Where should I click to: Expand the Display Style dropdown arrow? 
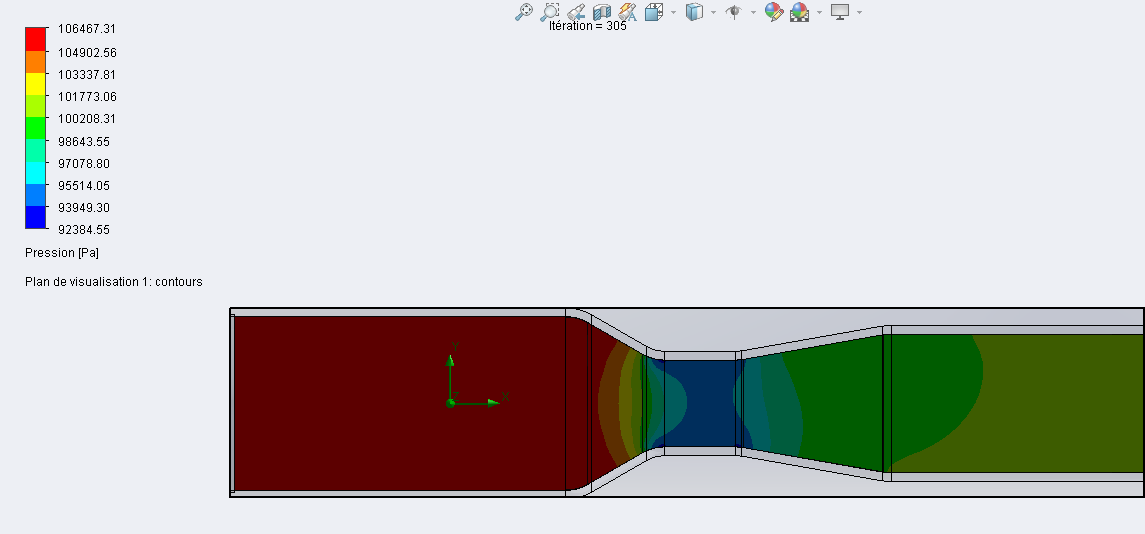tap(713, 13)
